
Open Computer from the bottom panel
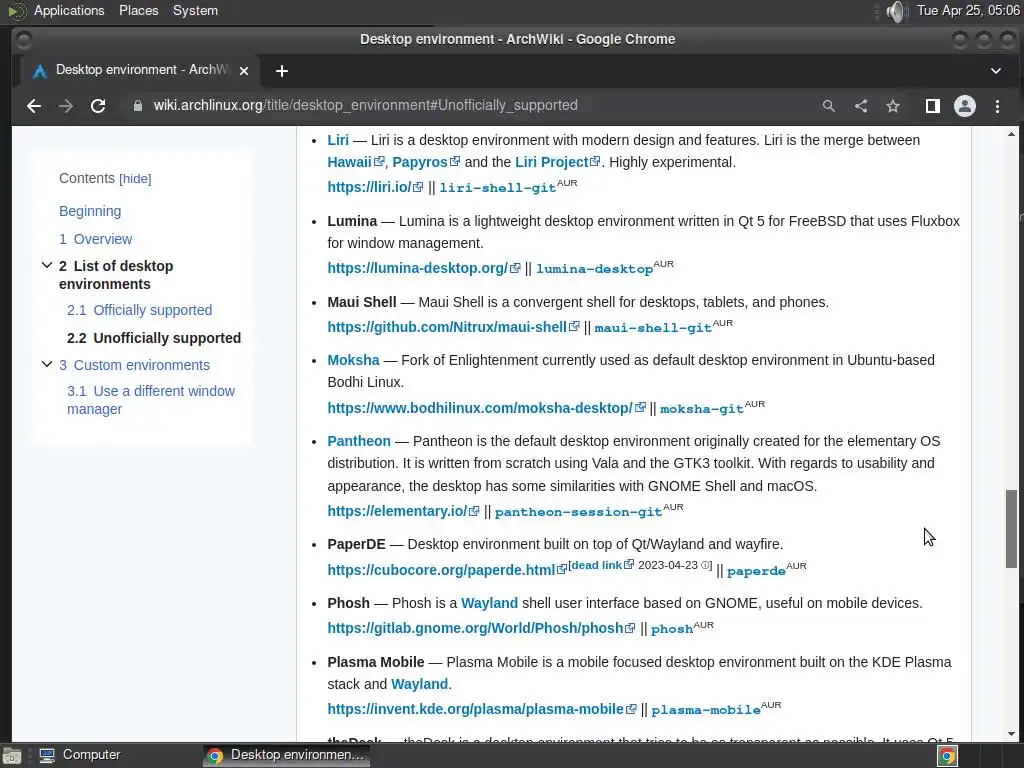click(80, 755)
